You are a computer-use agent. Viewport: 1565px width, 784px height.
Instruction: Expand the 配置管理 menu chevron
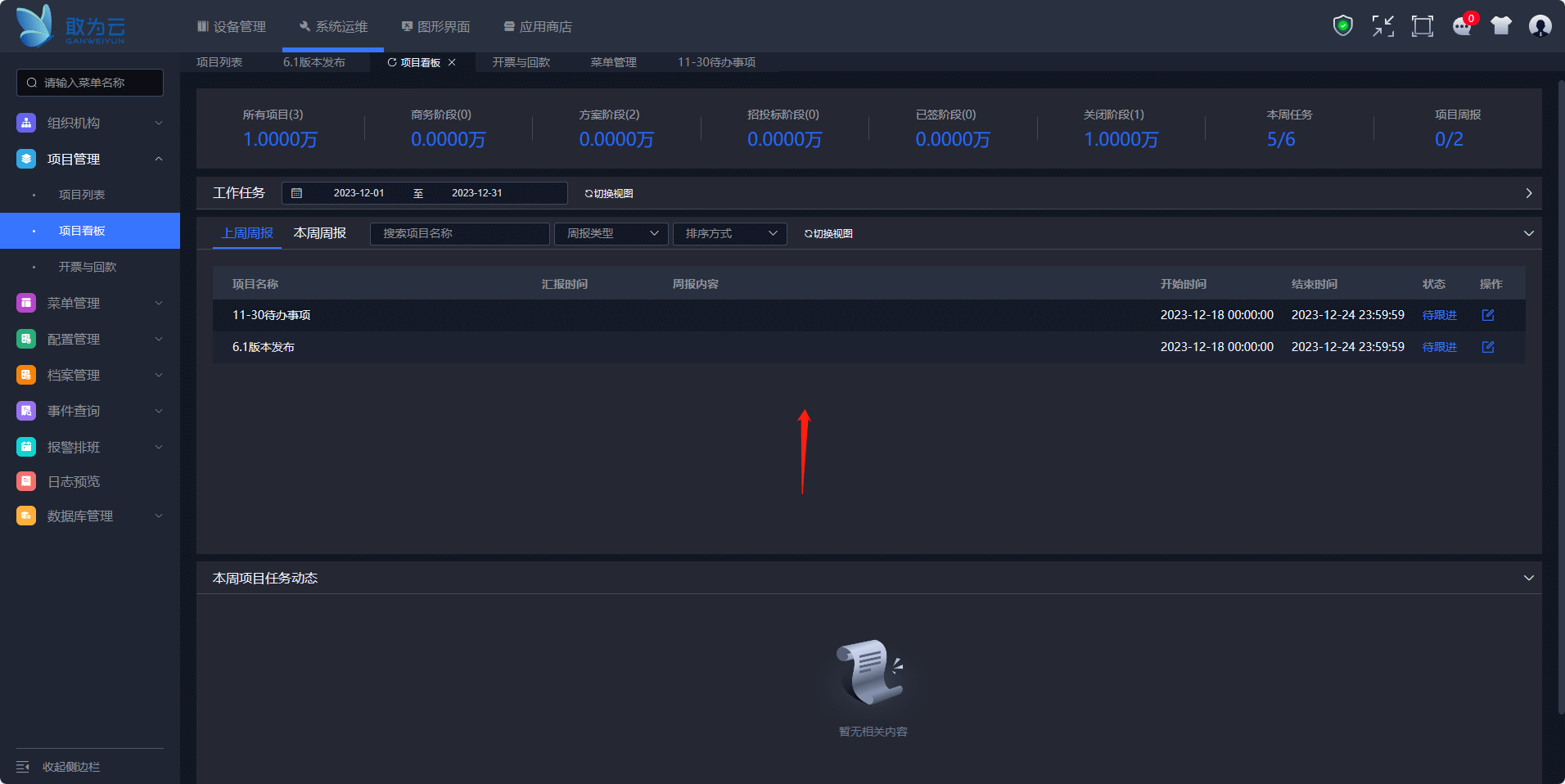click(x=159, y=339)
